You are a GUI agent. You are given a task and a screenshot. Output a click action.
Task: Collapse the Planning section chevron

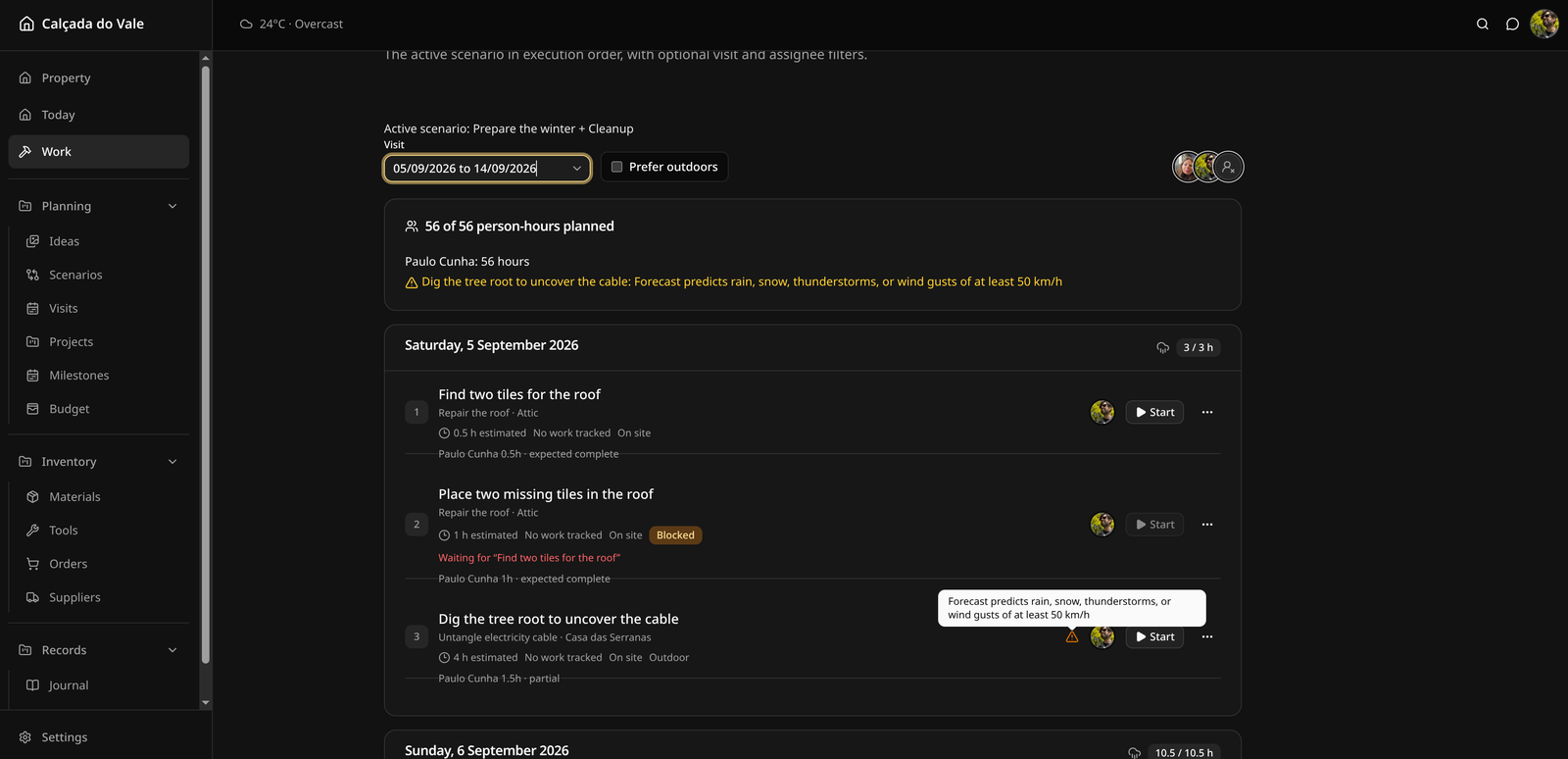click(172, 206)
